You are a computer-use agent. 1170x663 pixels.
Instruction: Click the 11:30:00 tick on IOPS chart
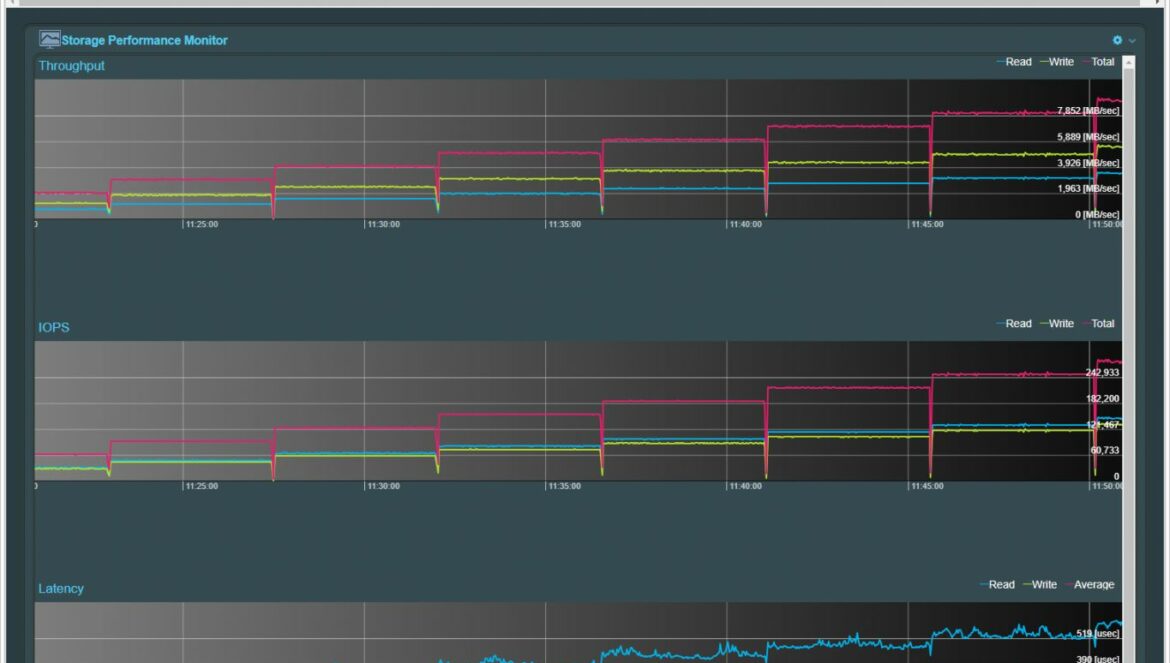point(383,486)
